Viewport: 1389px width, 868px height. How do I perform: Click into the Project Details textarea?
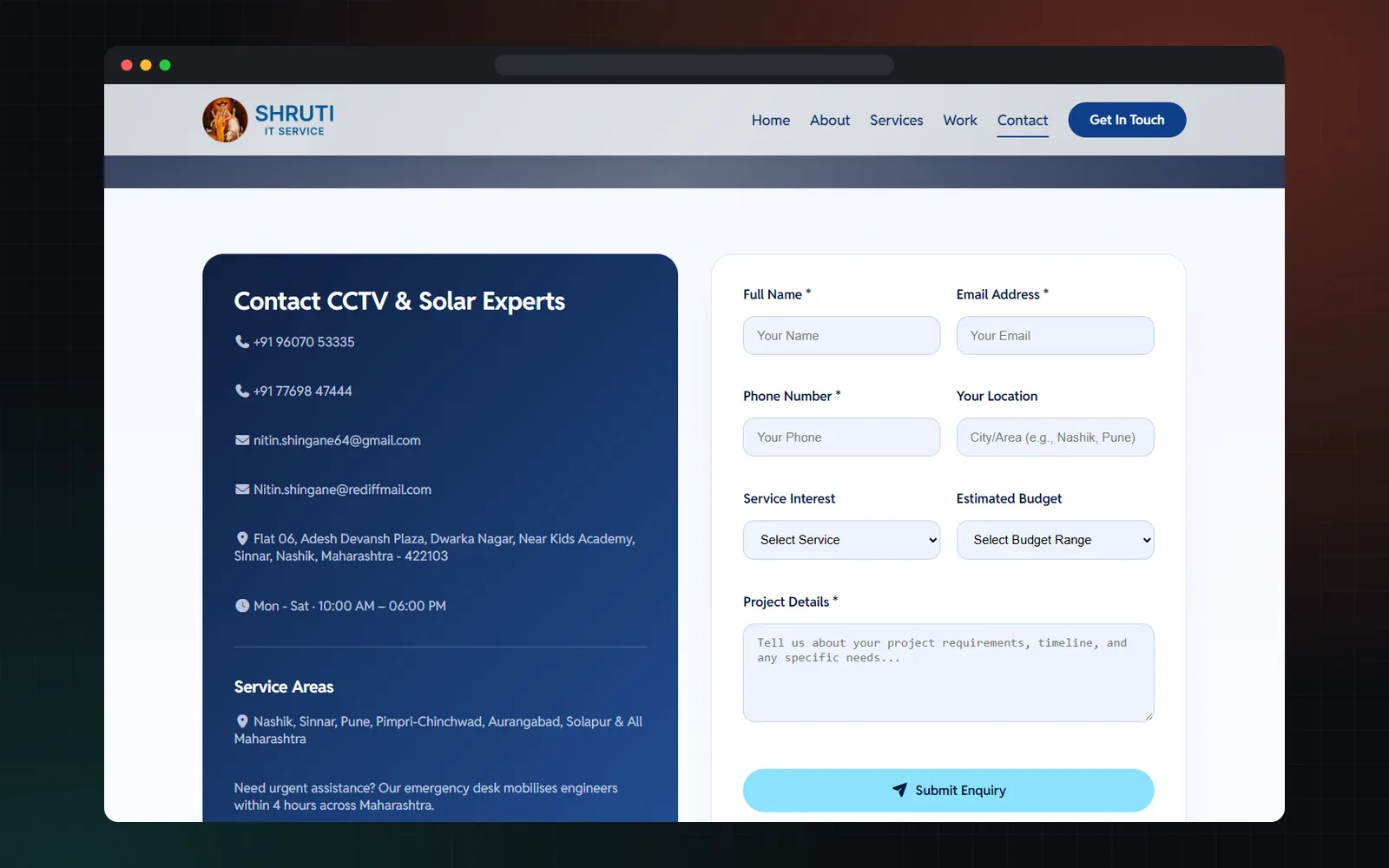949,673
